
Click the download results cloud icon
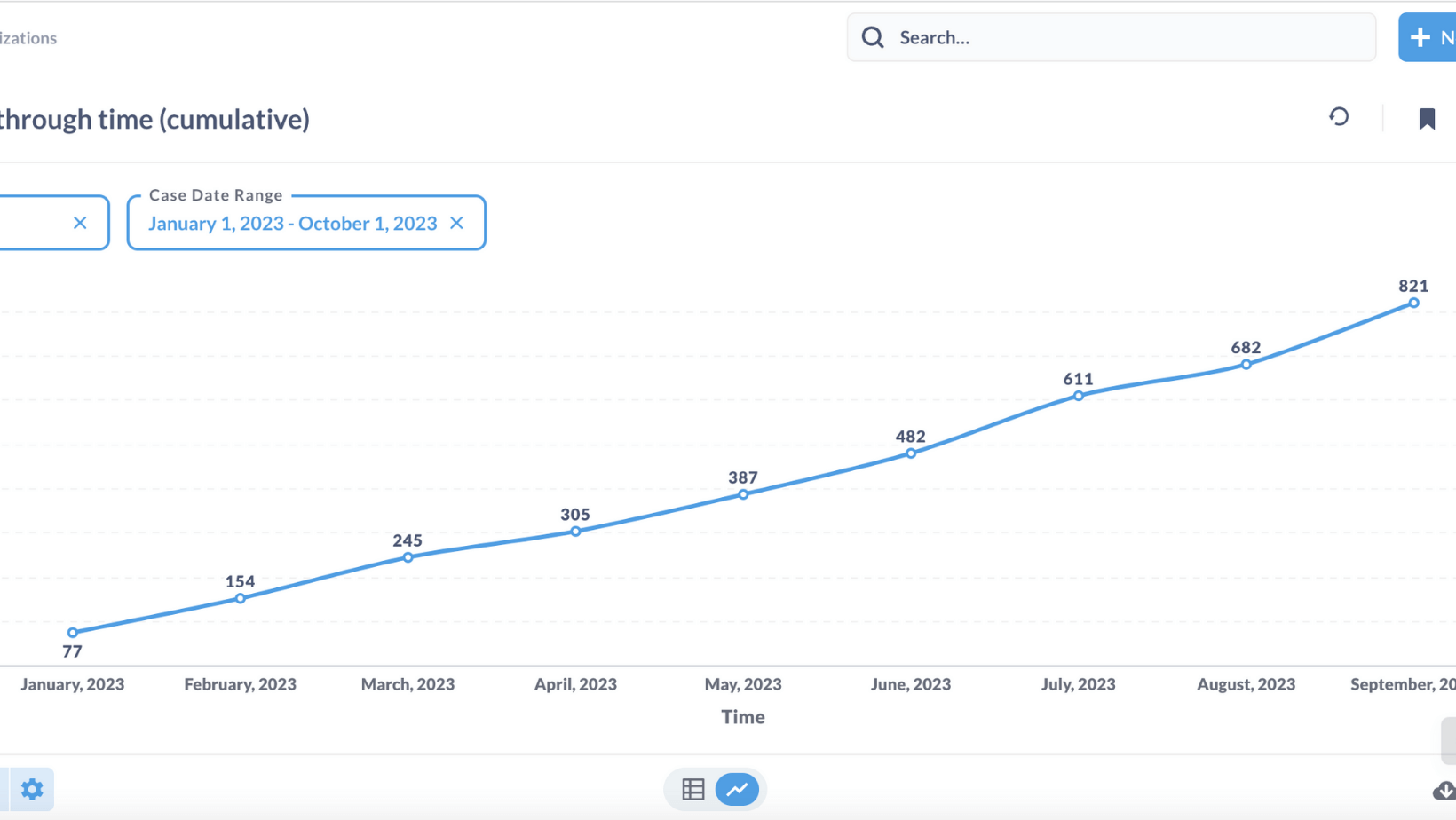[x=1444, y=790]
